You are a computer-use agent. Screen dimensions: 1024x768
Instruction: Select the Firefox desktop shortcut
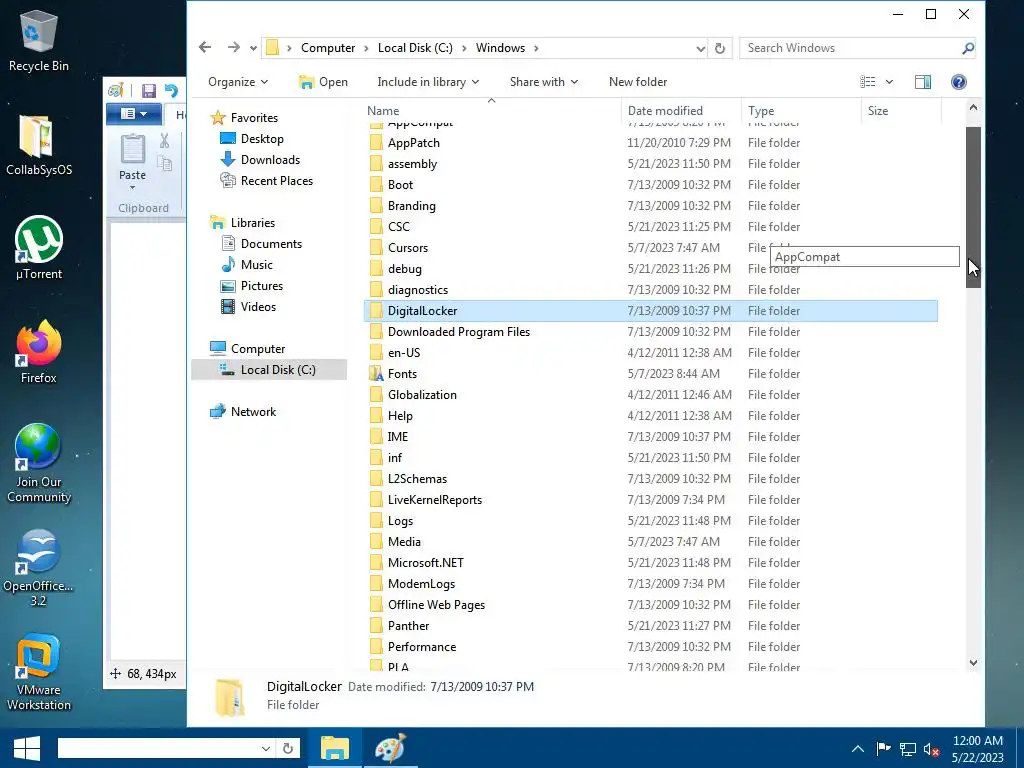coord(39,353)
